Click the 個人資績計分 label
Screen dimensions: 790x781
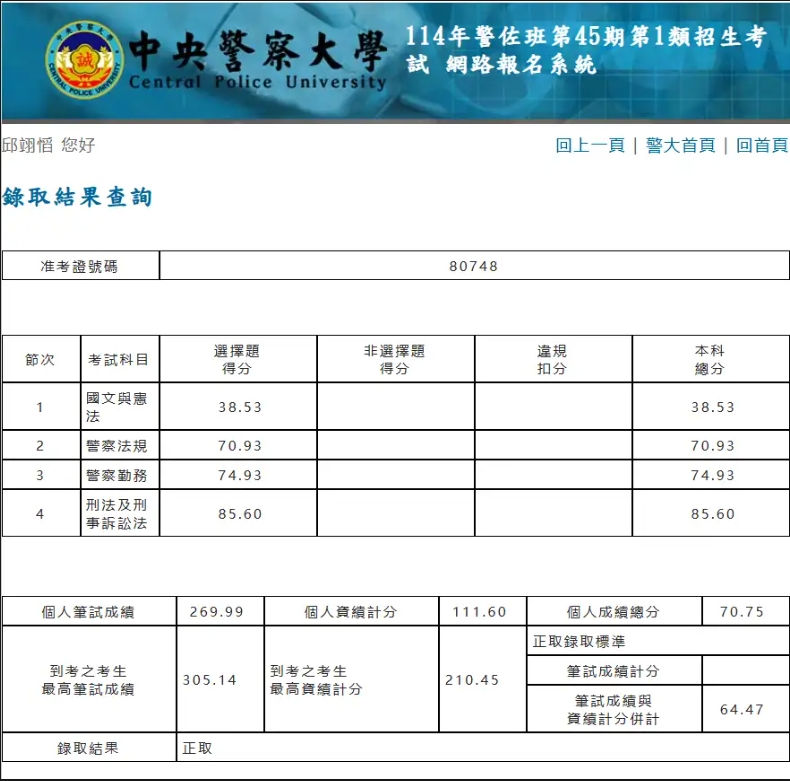point(351,612)
